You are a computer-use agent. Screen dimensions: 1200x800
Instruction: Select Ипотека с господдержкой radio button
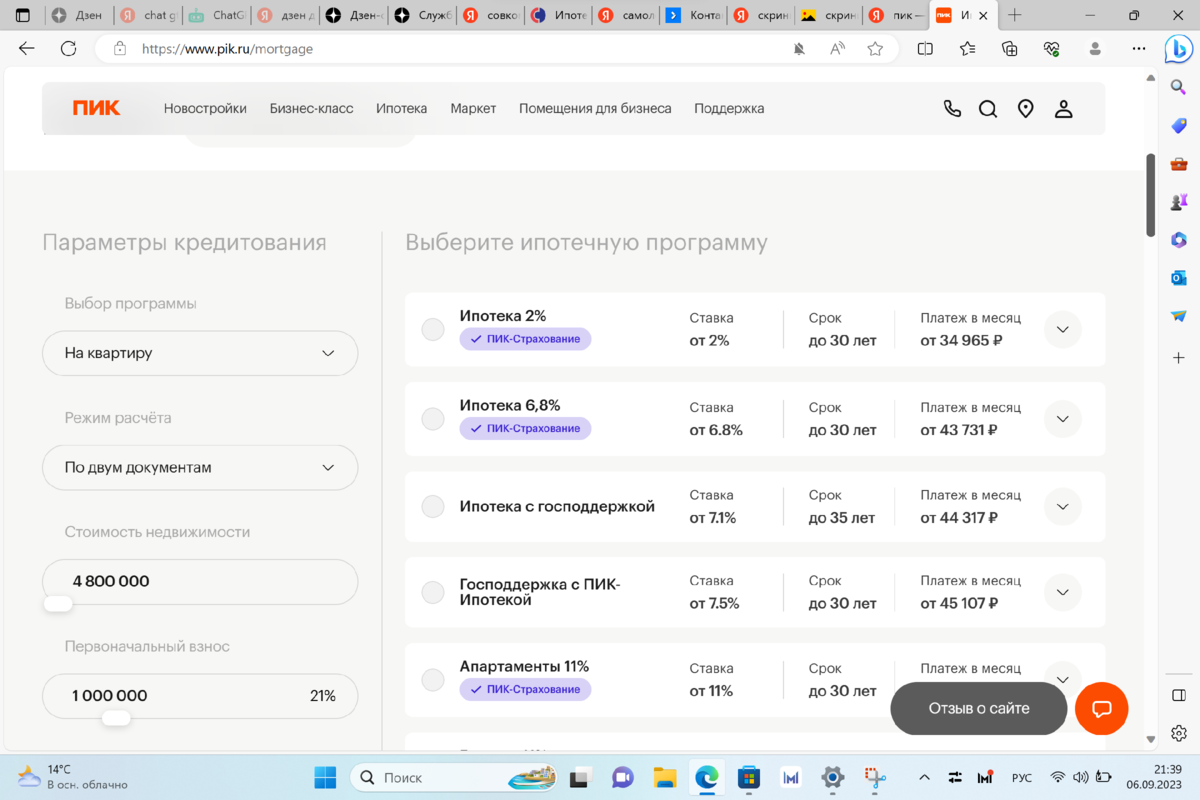(x=433, y=507)
